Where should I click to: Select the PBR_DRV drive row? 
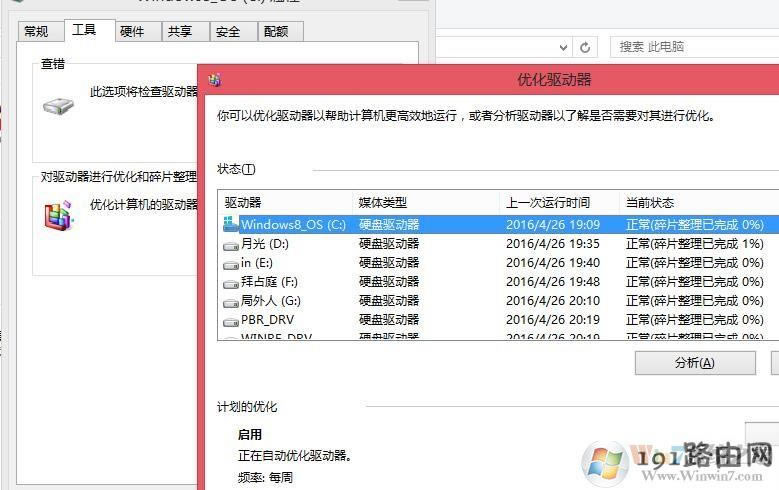click(x=499, y=320)
